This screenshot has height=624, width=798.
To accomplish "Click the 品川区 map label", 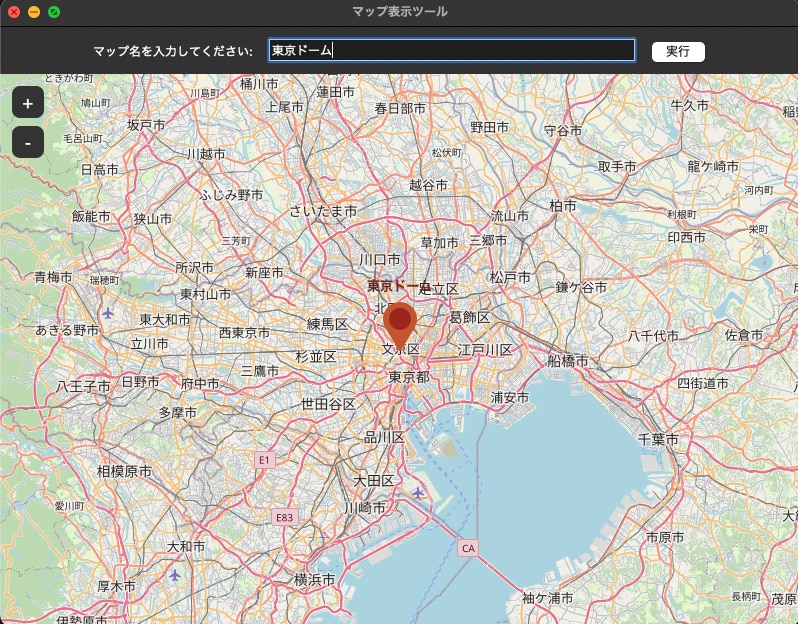I will point(385,437).
